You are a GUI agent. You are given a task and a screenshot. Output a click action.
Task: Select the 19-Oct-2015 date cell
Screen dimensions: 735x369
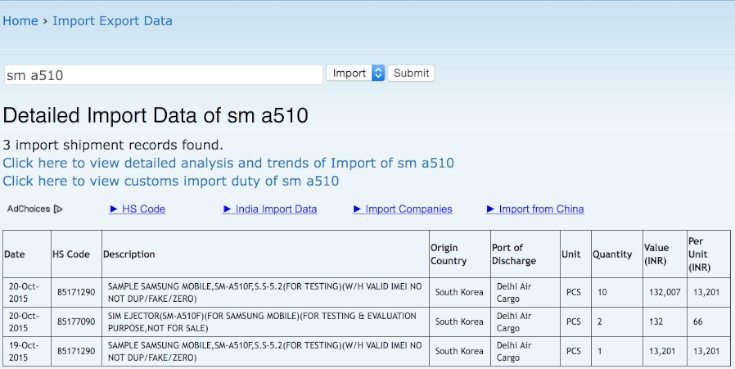pyautogui.click(x=27, y=351)
